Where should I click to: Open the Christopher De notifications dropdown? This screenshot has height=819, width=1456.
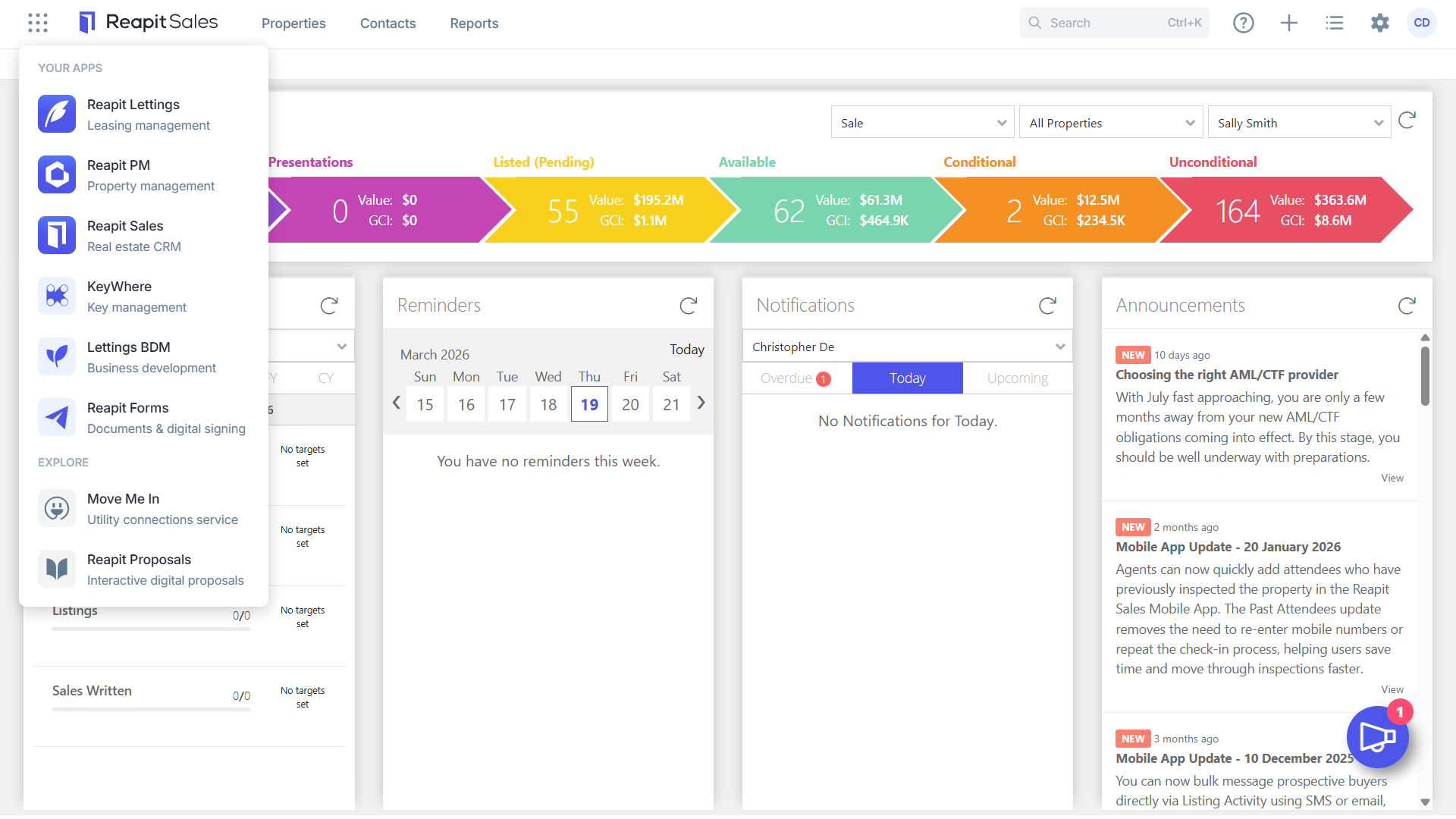click(908, 347)
